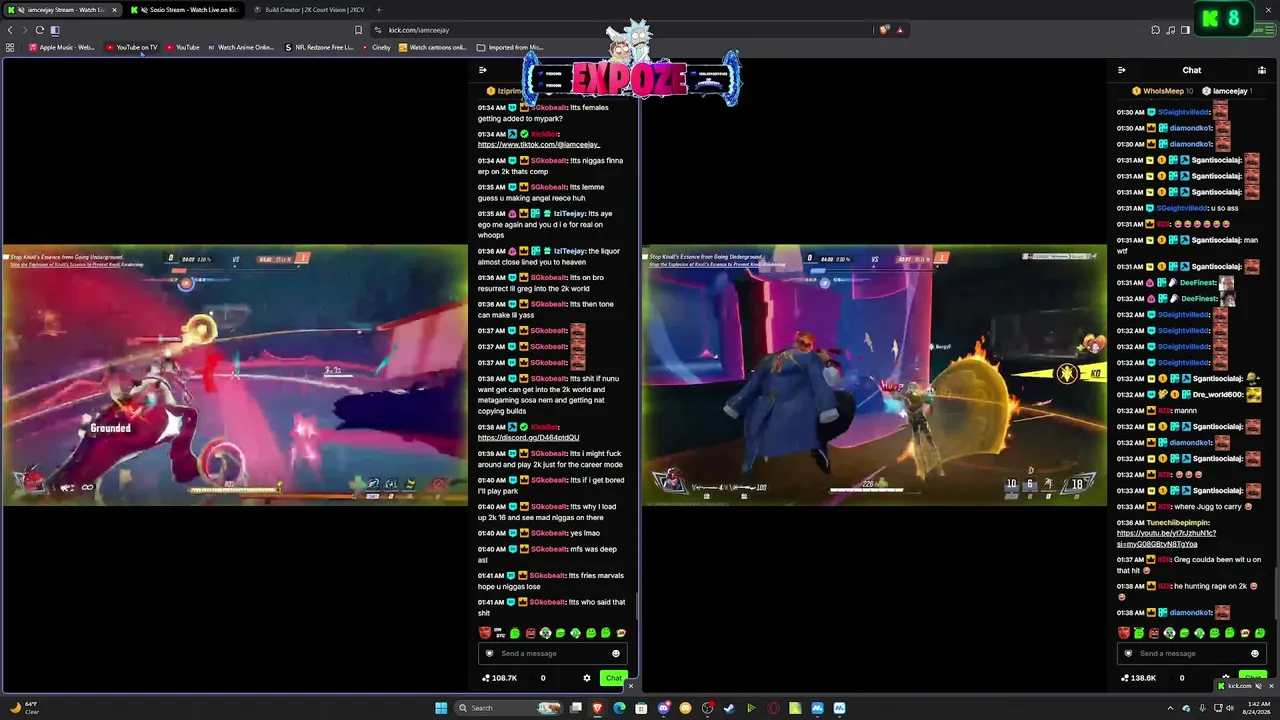Open the emoji picker in right chat
Screen dimensions: 1280x720
point(1255,653)
